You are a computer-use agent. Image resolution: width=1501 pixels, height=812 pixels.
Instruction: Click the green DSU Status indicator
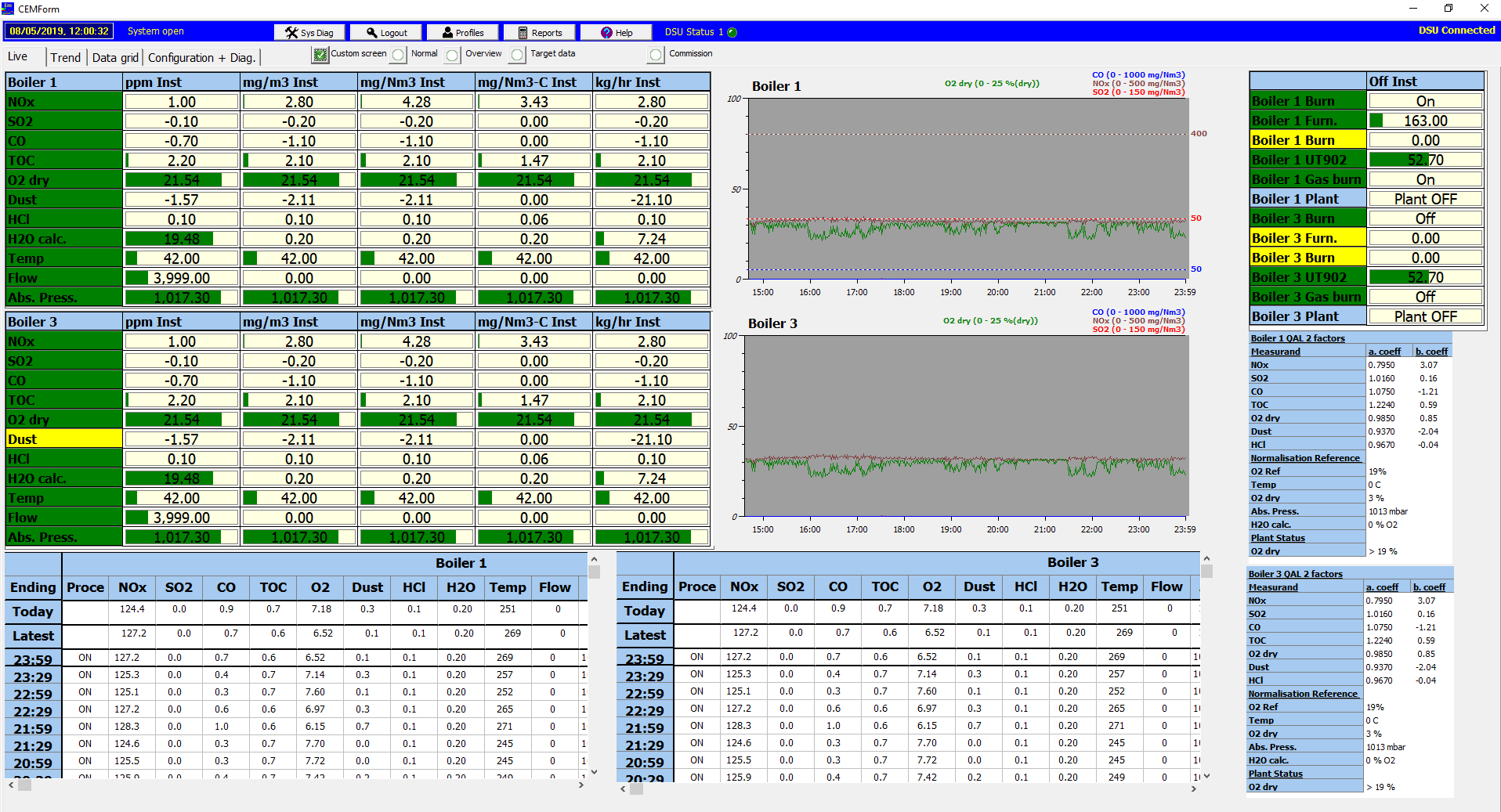click(732, 32)
